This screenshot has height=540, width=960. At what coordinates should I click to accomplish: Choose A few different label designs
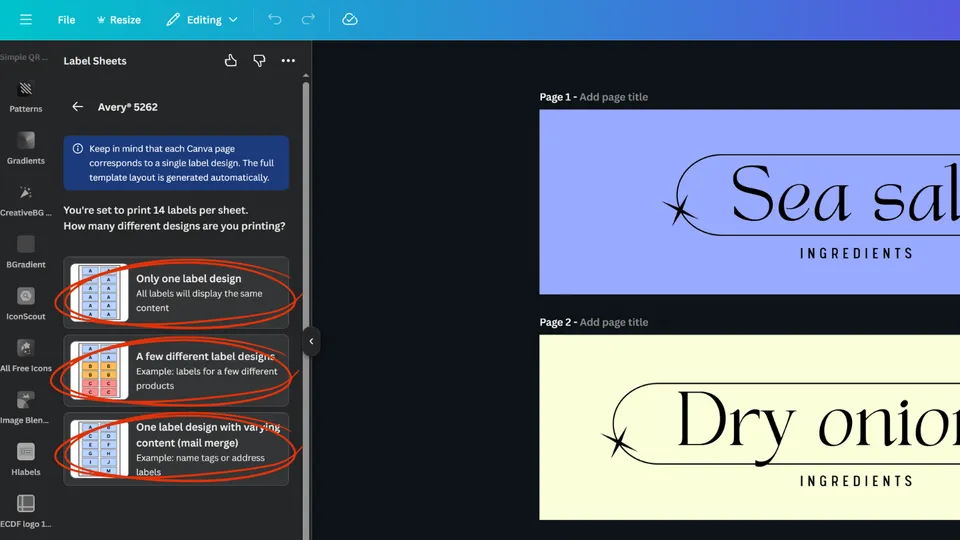click(x=176, y=370)
